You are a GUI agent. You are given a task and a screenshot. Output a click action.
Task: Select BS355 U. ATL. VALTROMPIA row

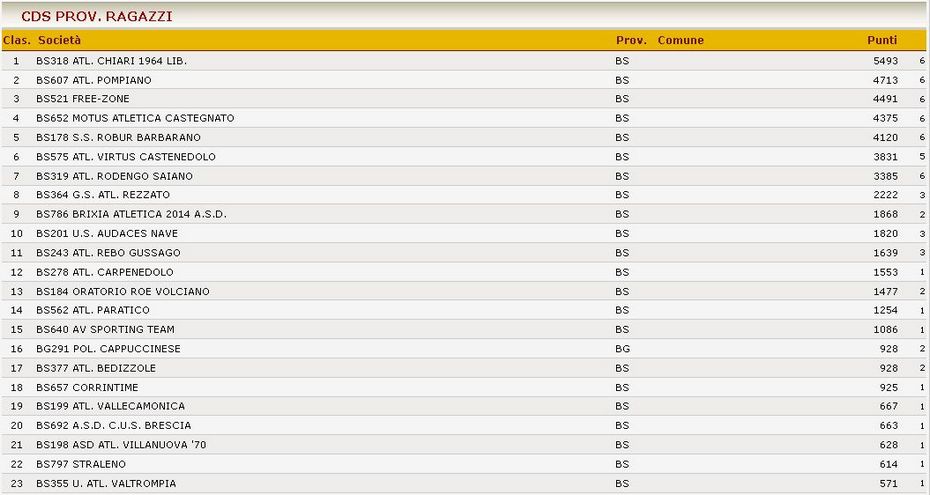click(x=465, y=483)
